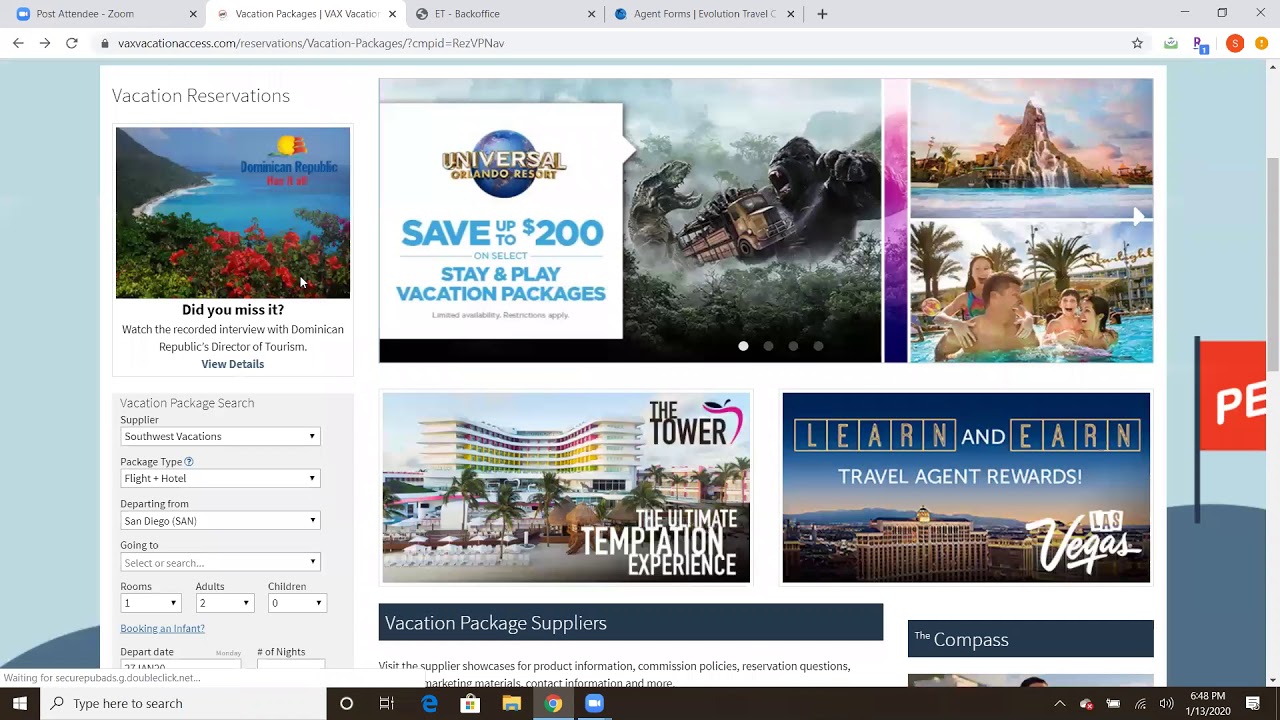Click the Dominican Republic promo image
The image size is (1280, 720).
(x=233, y=212)
